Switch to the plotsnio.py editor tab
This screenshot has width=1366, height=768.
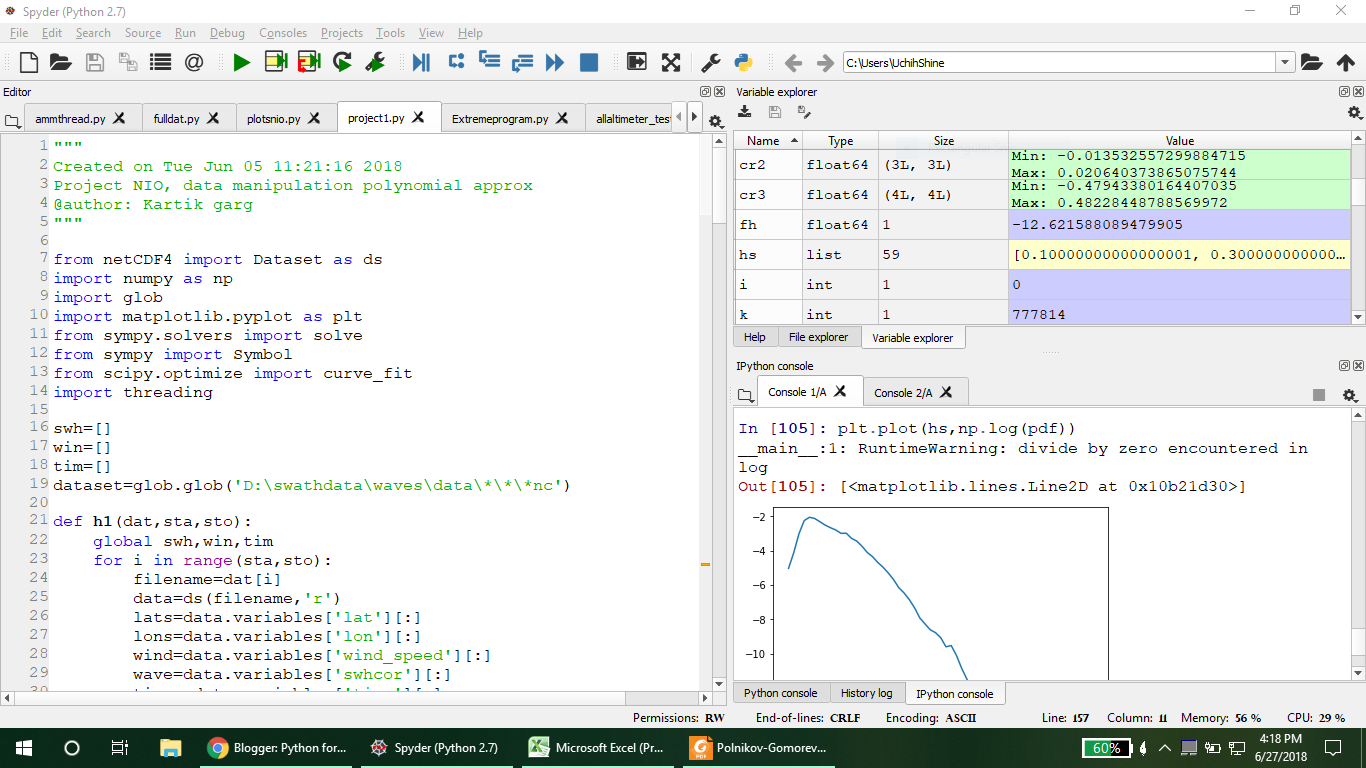[274, 119]
